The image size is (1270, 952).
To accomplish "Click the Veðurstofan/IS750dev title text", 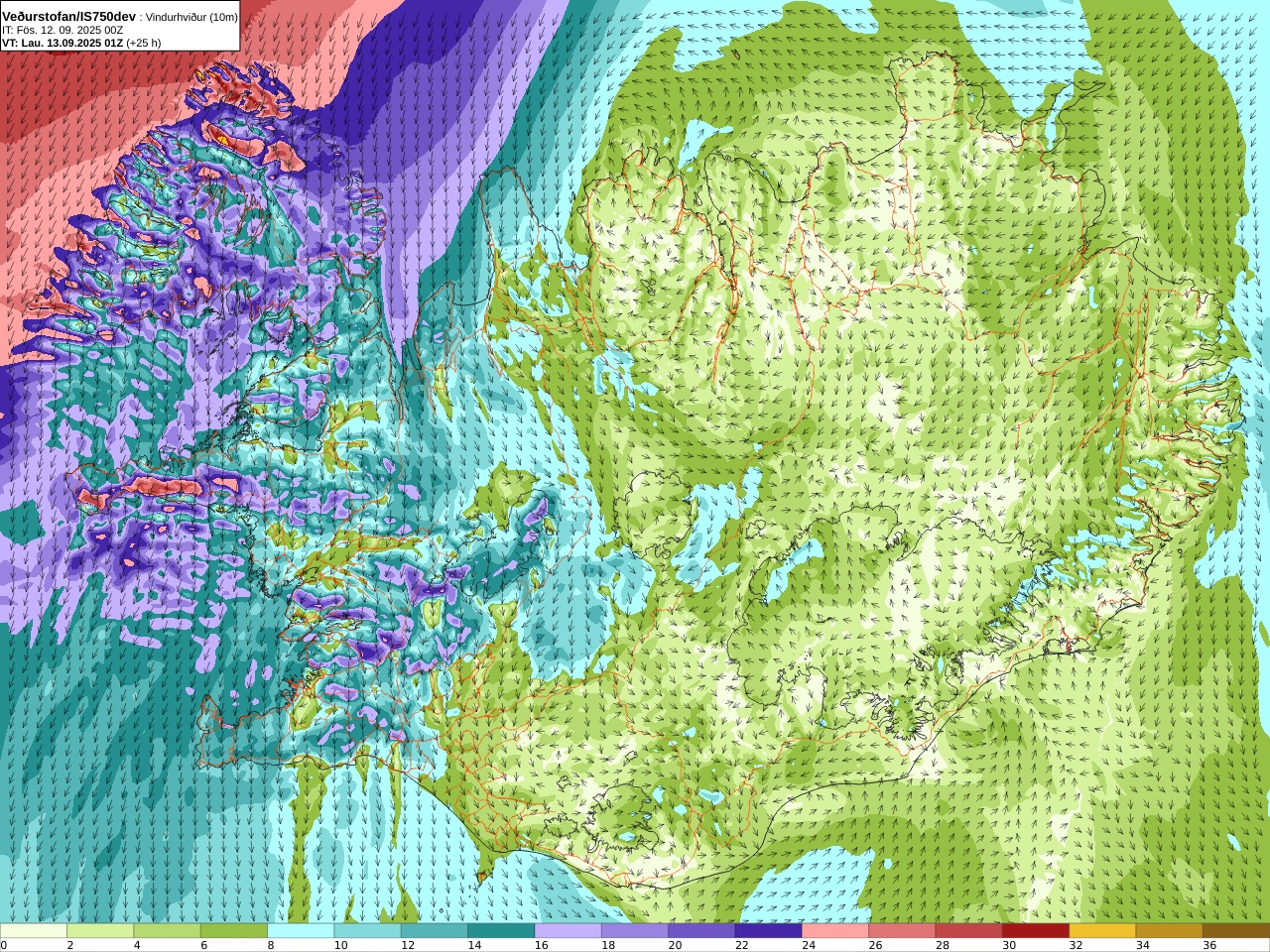I will tap(68, 17).
